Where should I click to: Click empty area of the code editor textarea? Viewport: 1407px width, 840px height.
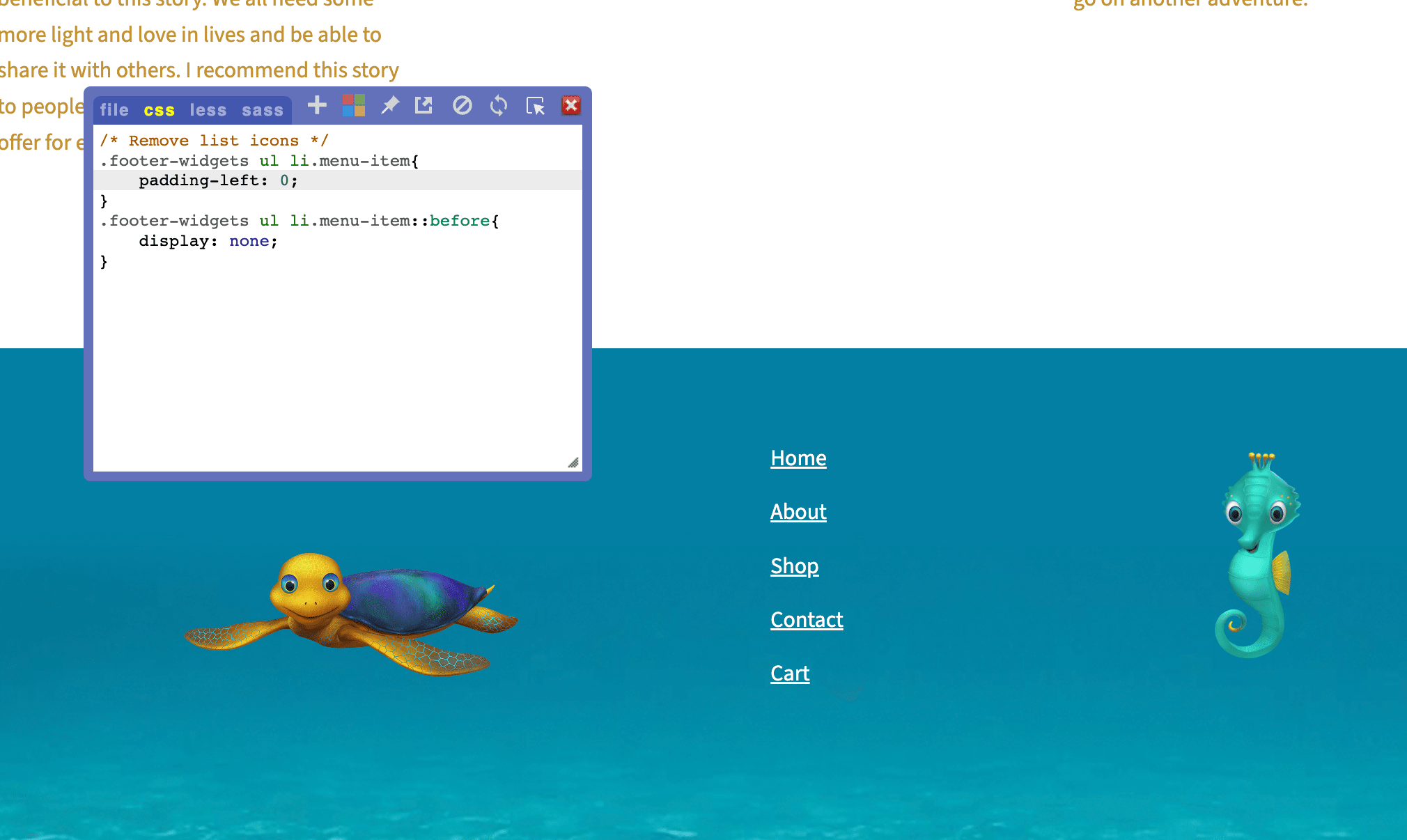[338, 369]
